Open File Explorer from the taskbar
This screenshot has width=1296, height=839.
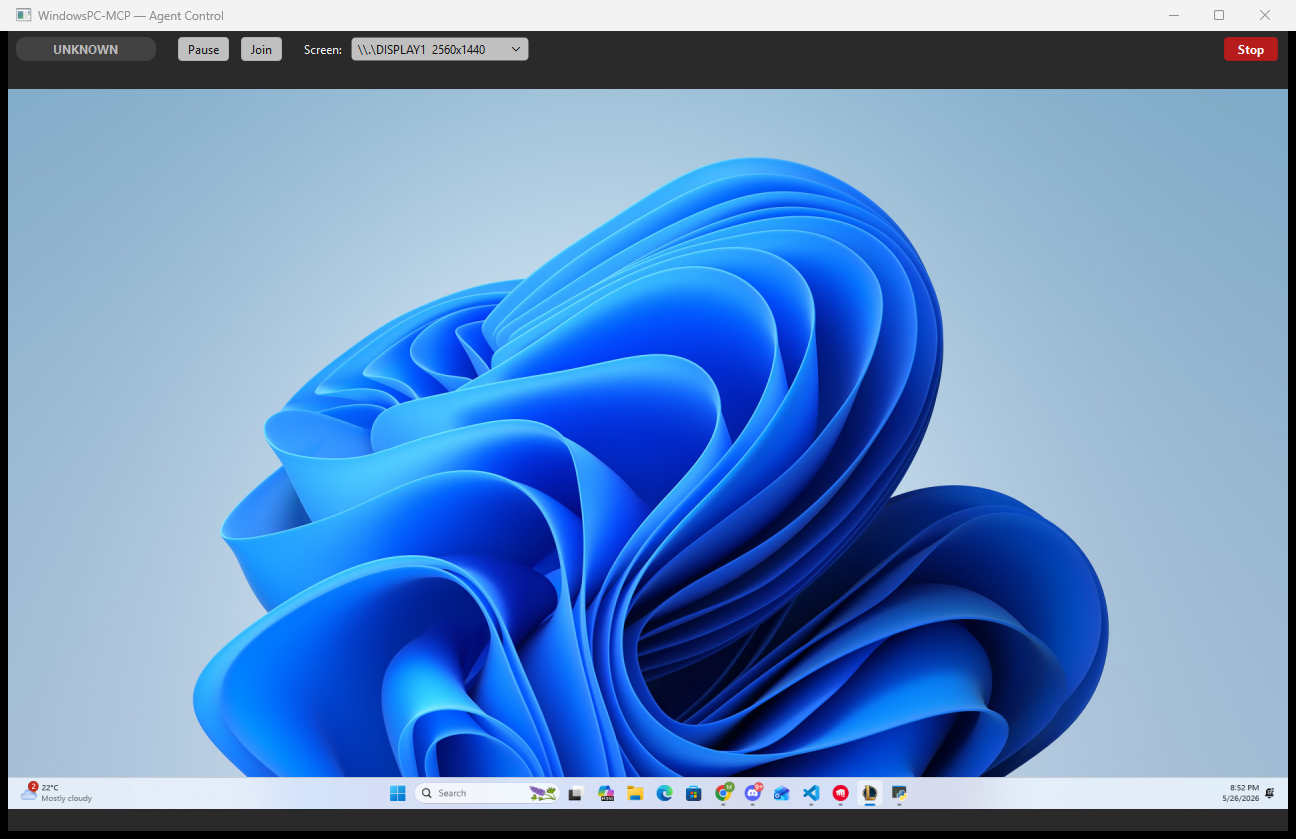[634, 793]
